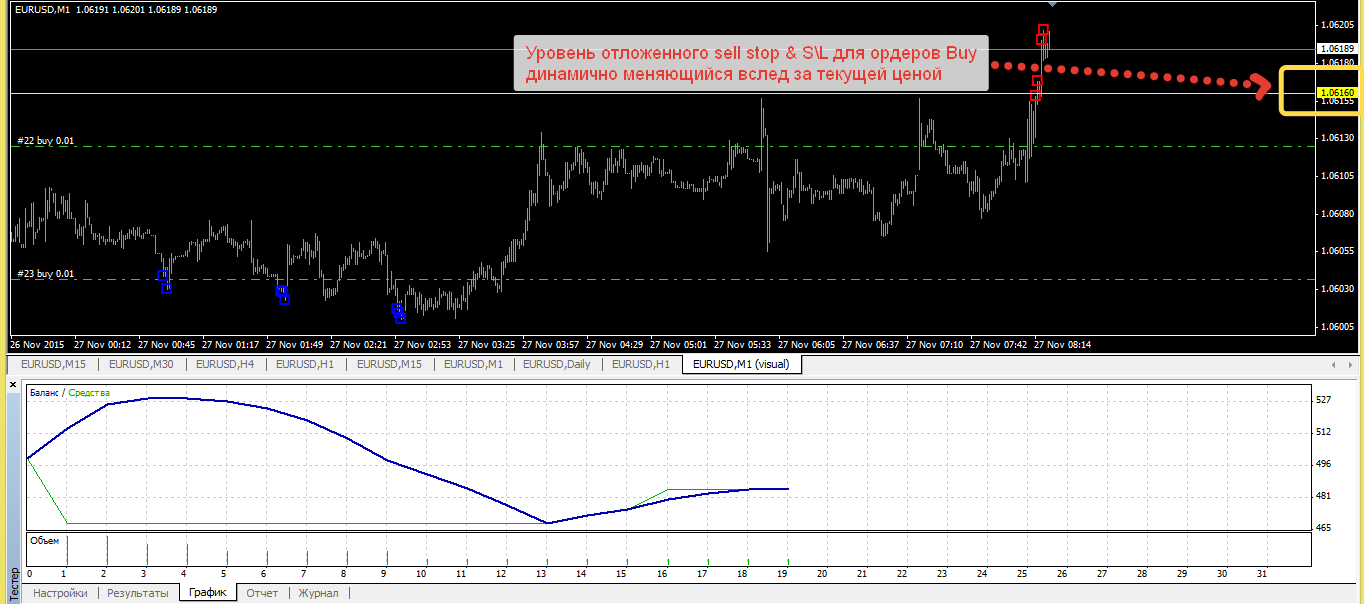Click the current price label 1.06189 on axis
The width and height of the screenshot is (1364, 604).
[1337, 48]
